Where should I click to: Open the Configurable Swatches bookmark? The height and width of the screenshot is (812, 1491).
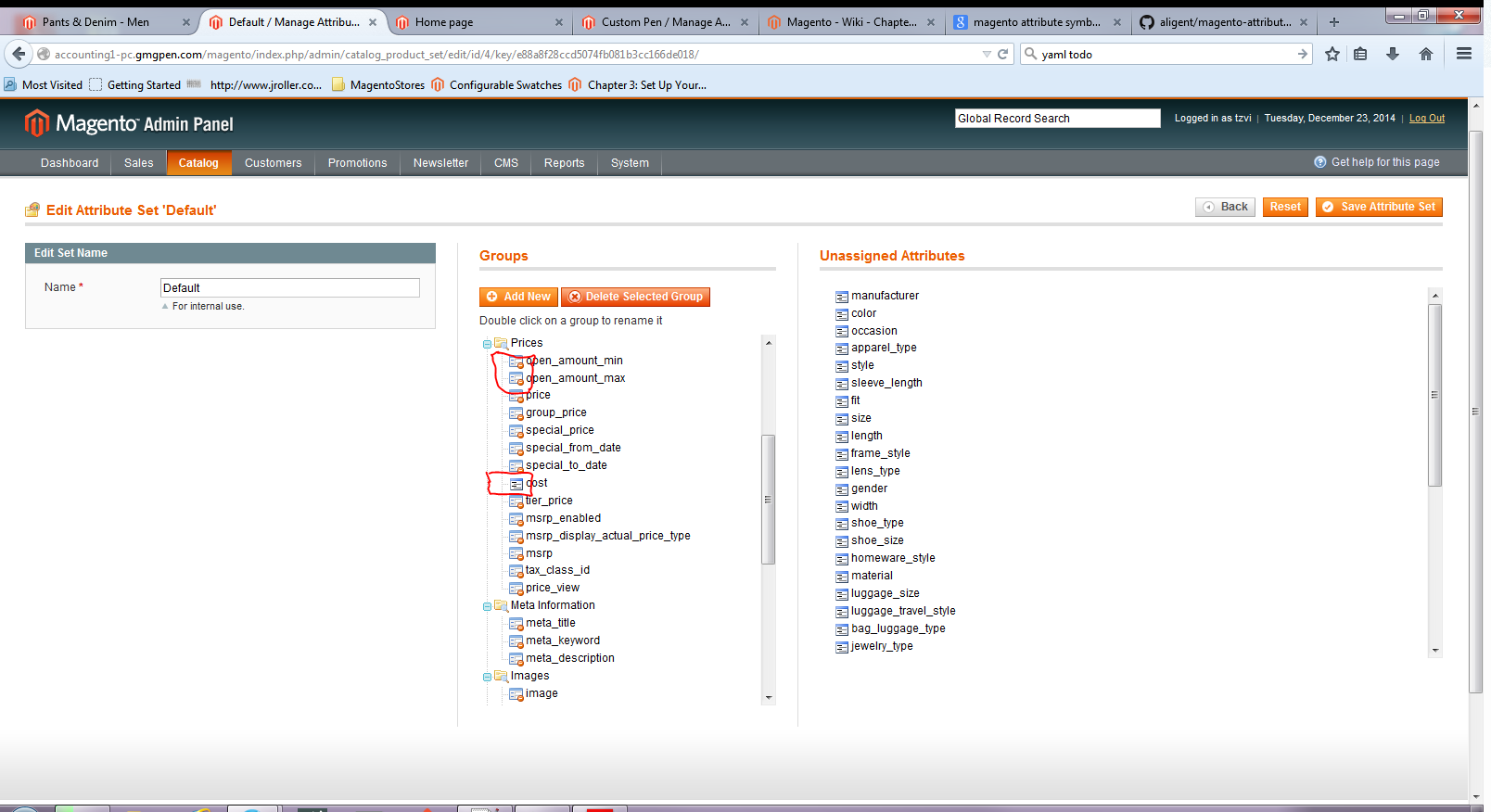coord(497,85)
